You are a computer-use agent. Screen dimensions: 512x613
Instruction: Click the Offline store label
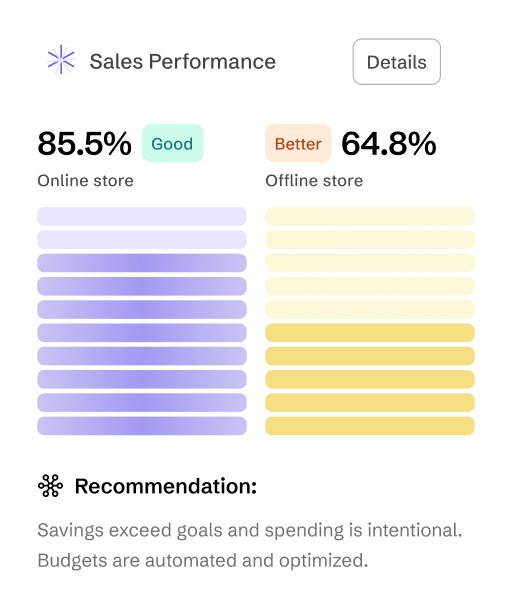(x=314, y=181)
